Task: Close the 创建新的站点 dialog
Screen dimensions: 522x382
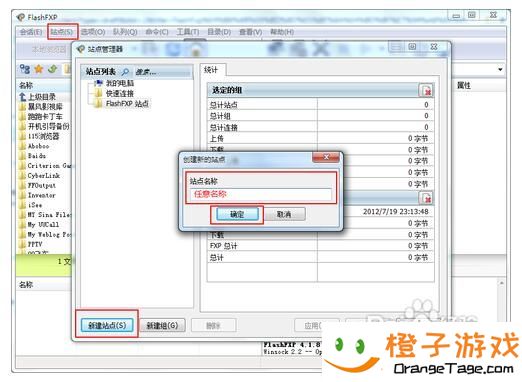Action: click(326, 157)
